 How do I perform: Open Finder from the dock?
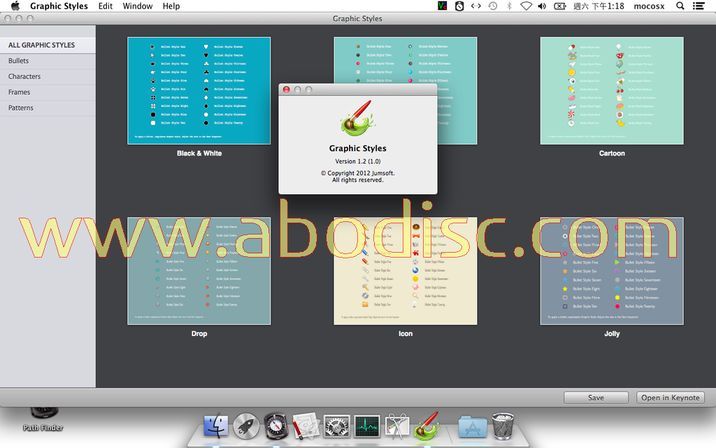tap(216, 427)
